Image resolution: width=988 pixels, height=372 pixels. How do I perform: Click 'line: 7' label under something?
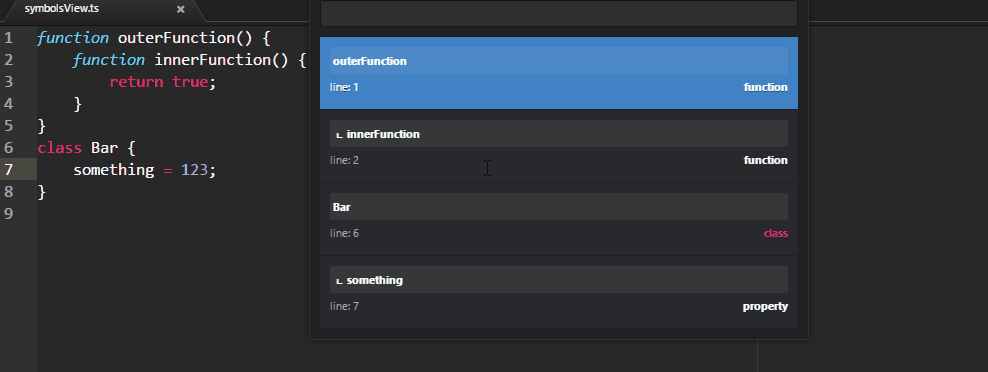coord(344,306)
